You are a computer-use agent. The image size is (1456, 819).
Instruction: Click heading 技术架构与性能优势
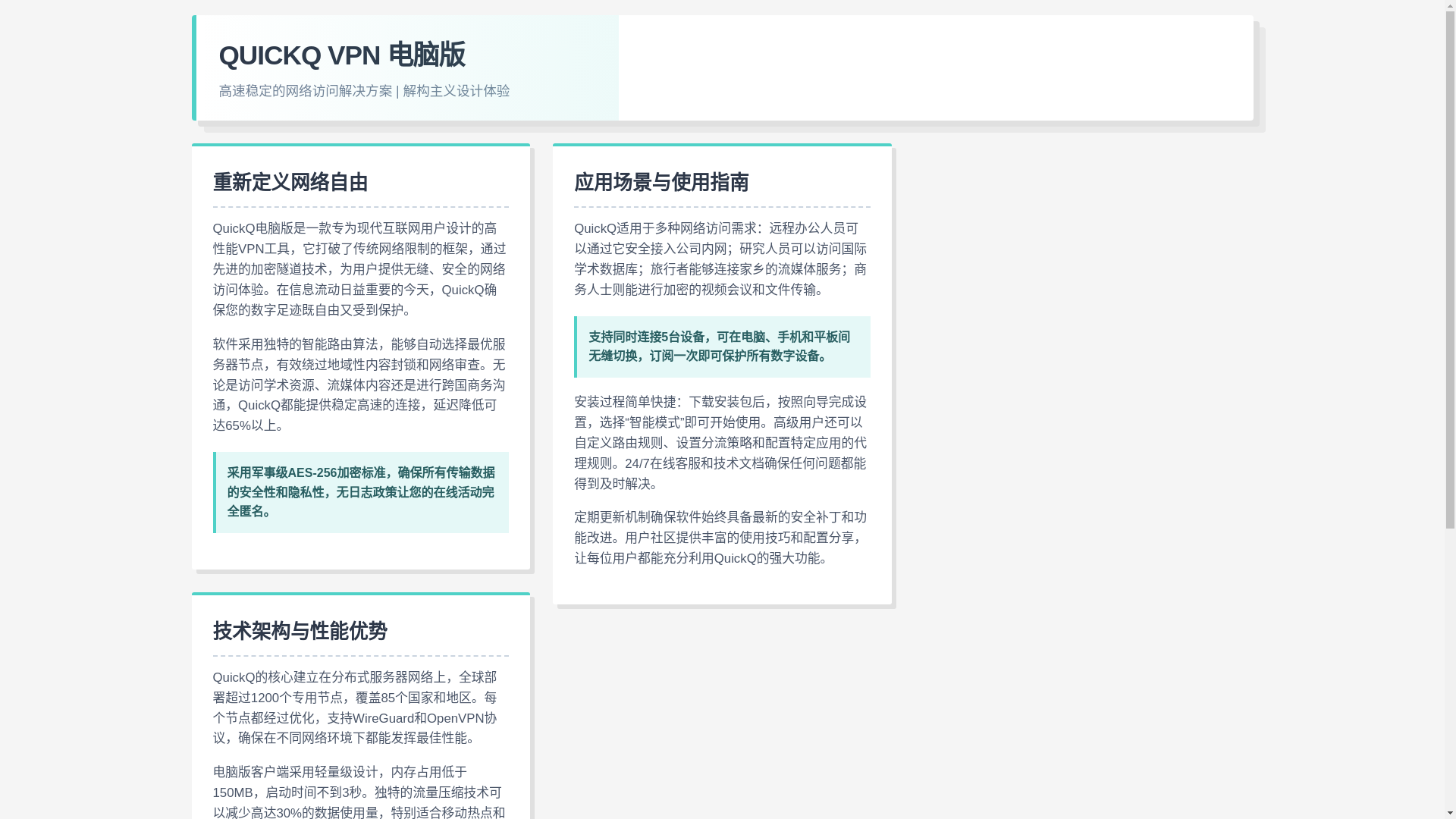tap(300, 631)
